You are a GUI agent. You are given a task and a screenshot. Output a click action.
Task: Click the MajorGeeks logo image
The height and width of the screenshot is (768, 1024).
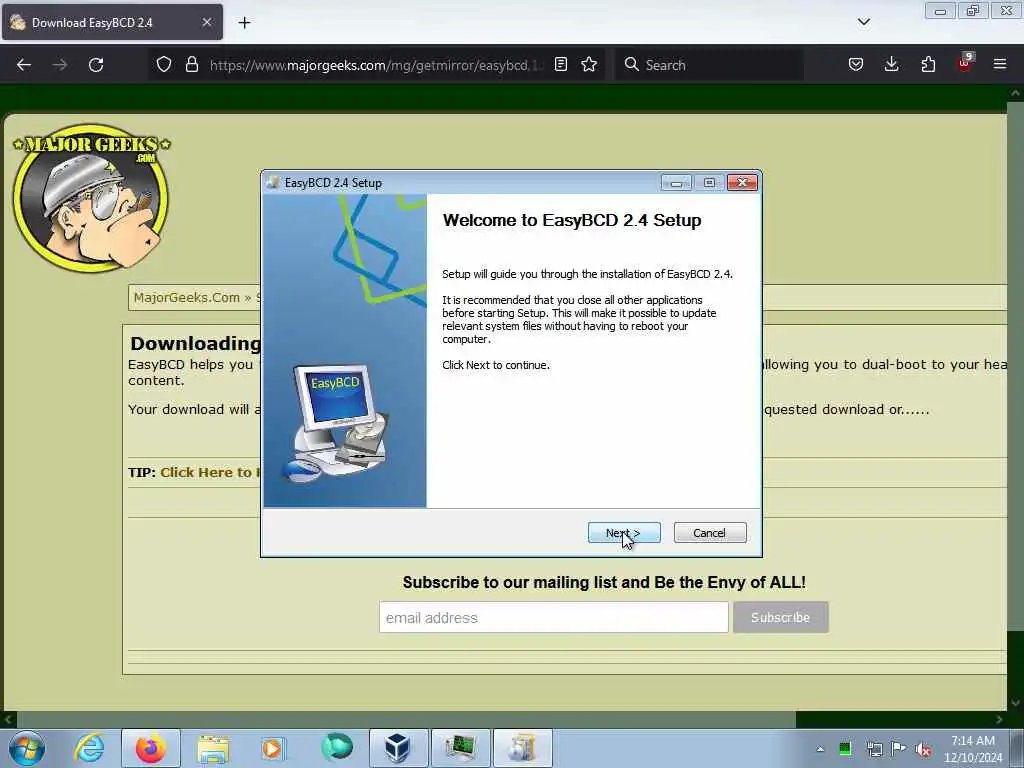pos(91,198)
